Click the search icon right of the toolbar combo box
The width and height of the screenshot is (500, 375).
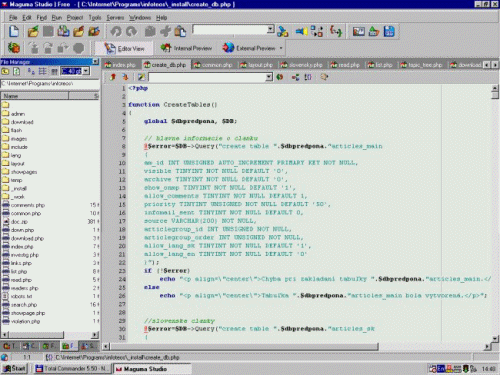click(x=282, y=32)
